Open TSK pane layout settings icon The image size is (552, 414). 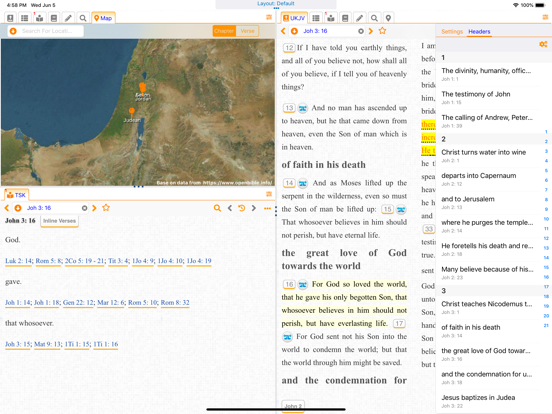coord(269,194)
